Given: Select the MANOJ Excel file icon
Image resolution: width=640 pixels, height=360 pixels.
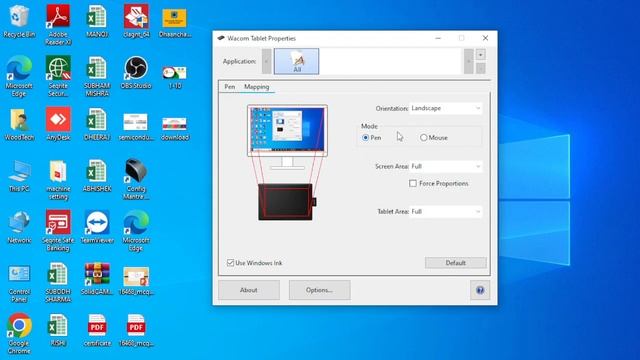Looking at the screenshot, I should coord(97,22).
